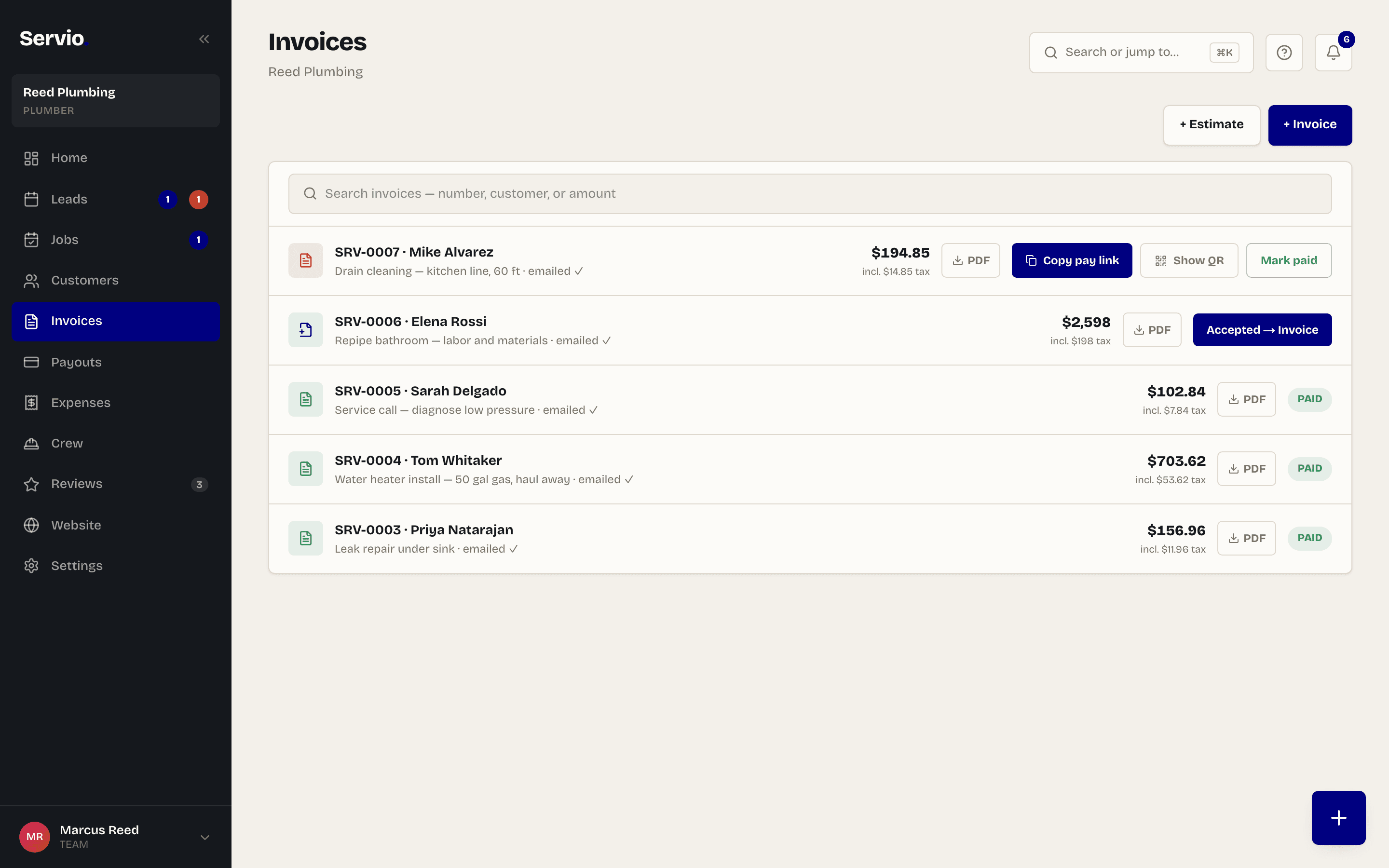The height and width of the screenshot is (868, 1389).
Task: Open Payouts section
Action: point(115,362)
